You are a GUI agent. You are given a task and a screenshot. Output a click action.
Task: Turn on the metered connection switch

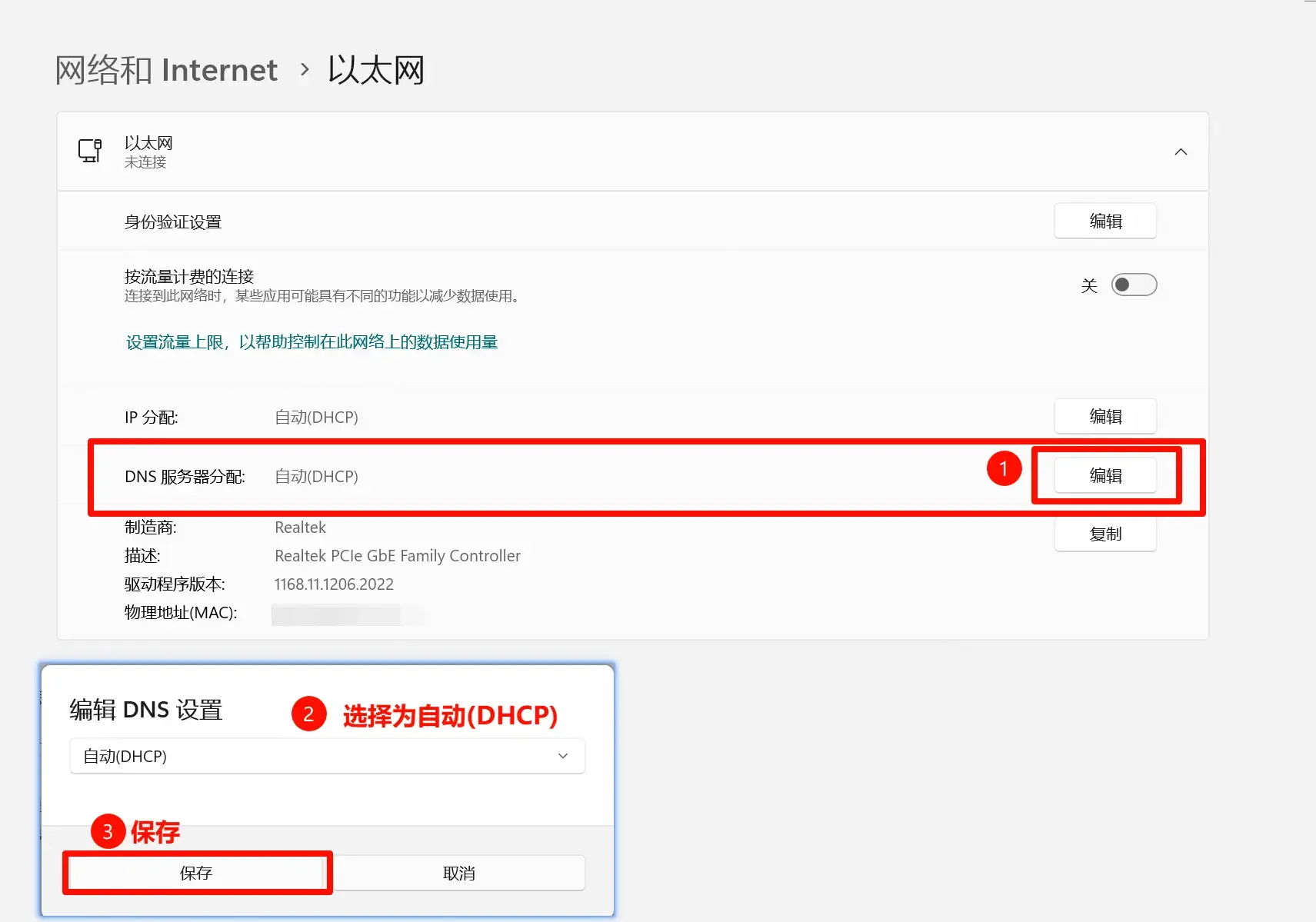pos(1134,285)
